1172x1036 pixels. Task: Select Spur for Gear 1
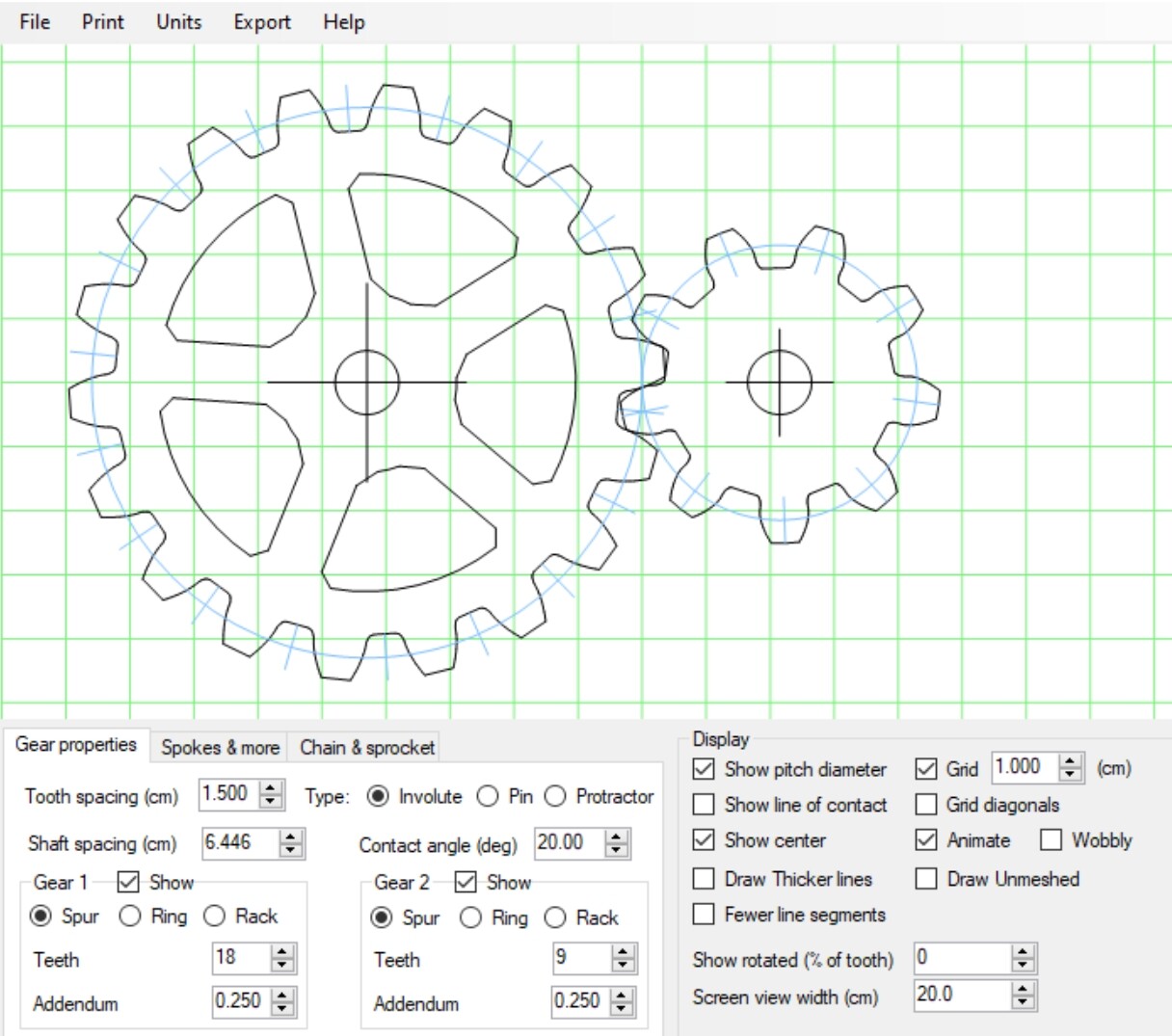point(40,916)
